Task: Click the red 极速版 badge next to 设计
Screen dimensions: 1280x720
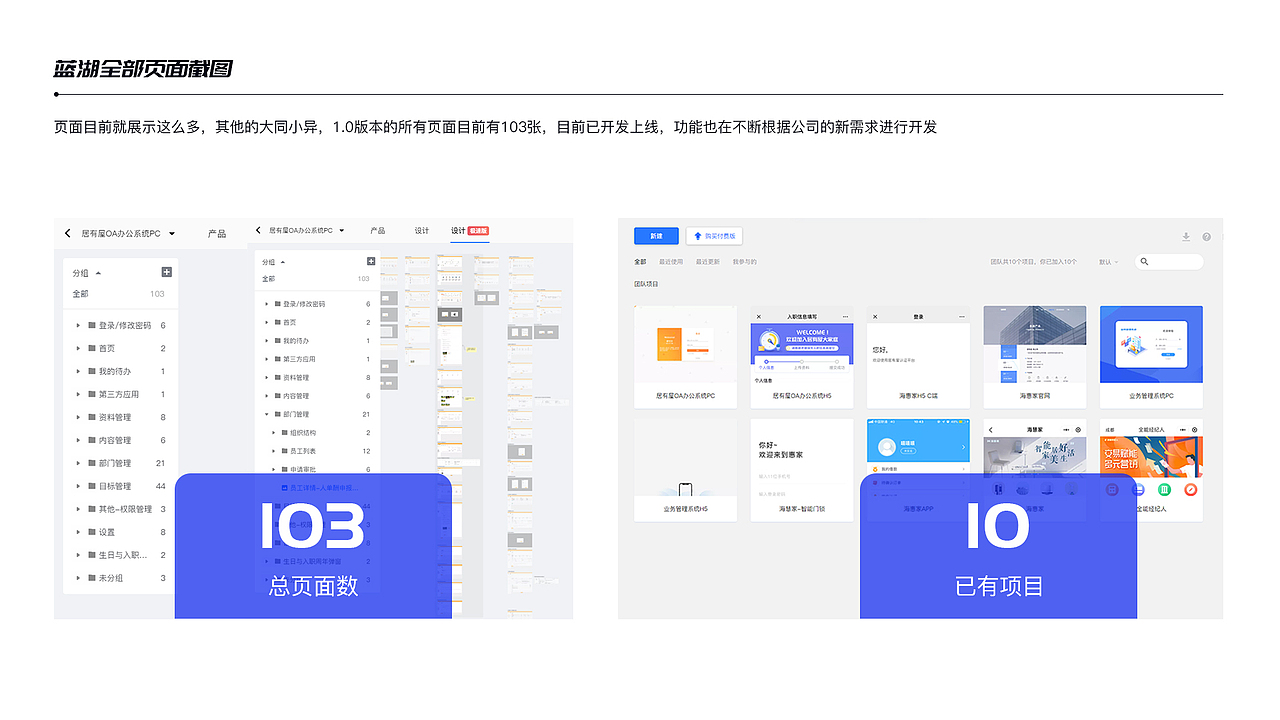Action: point(480,230)
